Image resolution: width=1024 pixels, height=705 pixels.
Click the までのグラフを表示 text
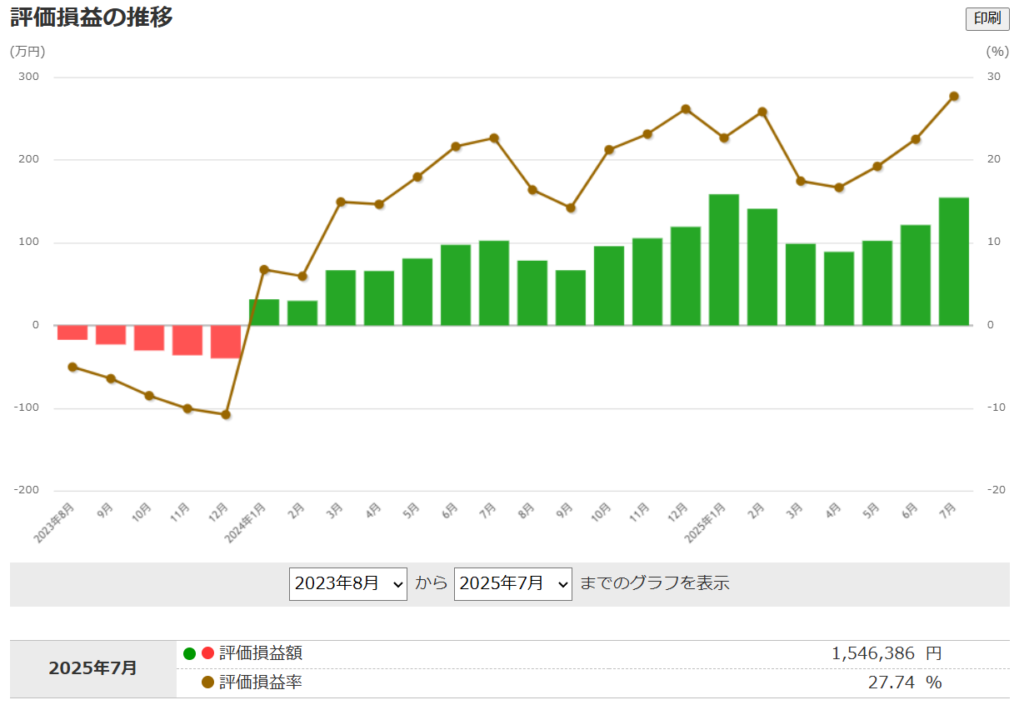click(x=654, y=584)
